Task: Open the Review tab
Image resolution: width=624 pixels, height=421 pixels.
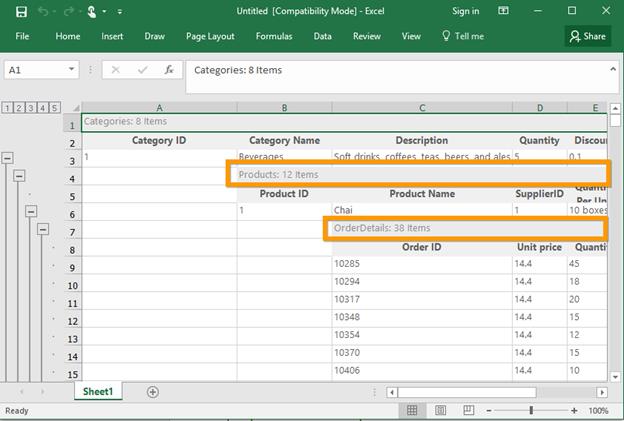Action: (367, 36)
